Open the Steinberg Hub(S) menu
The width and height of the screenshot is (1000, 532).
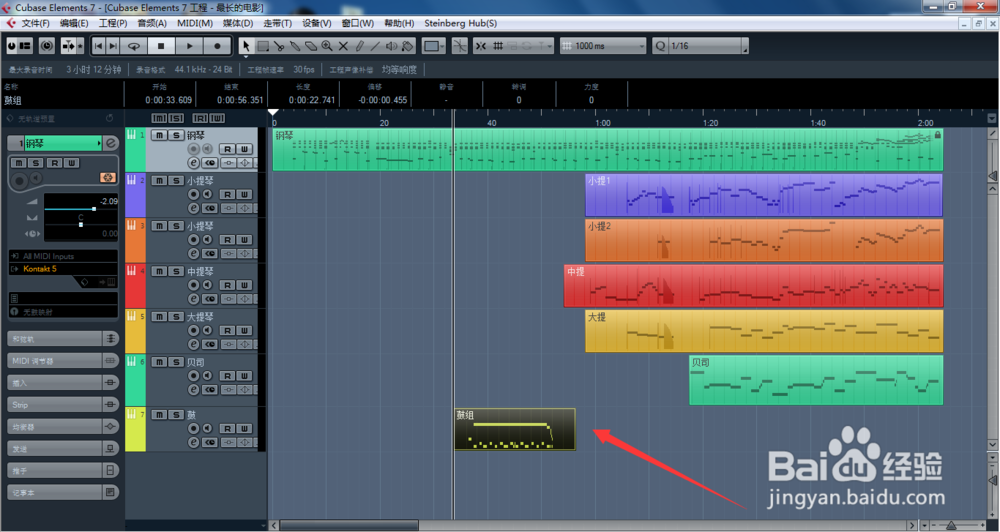pos(460,23)
